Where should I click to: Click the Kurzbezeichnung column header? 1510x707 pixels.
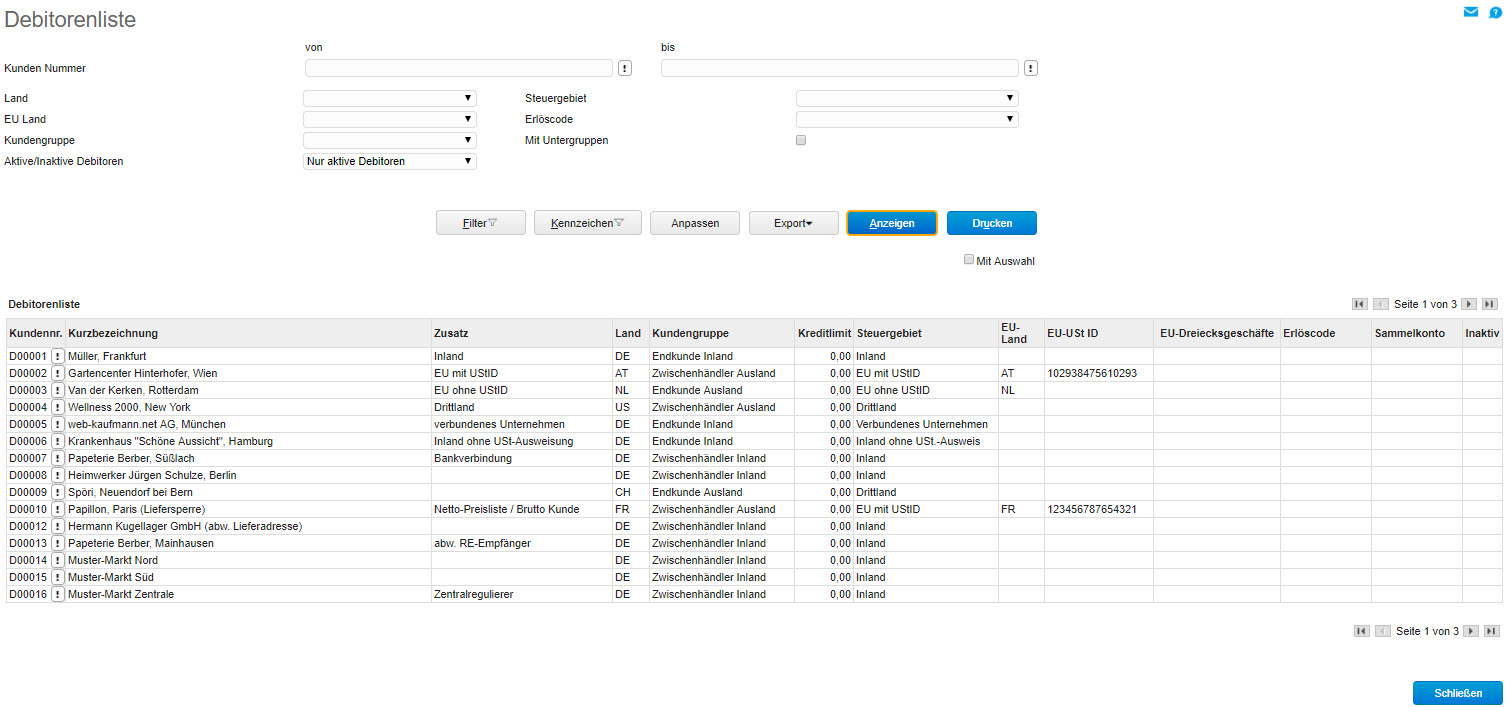coord(113,333)
